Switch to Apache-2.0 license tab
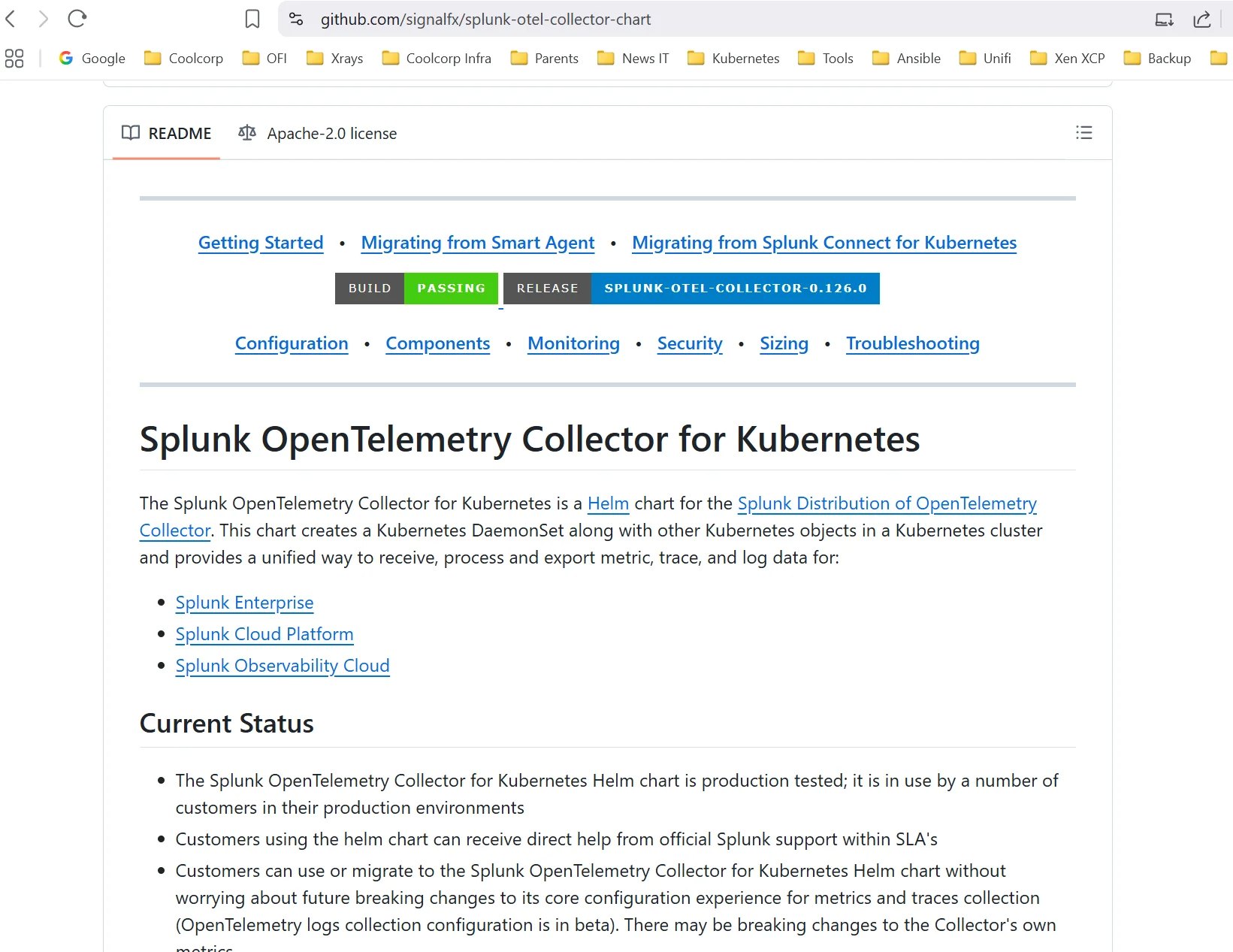This screenshot has height=952, width=1233. coord(318,133)
